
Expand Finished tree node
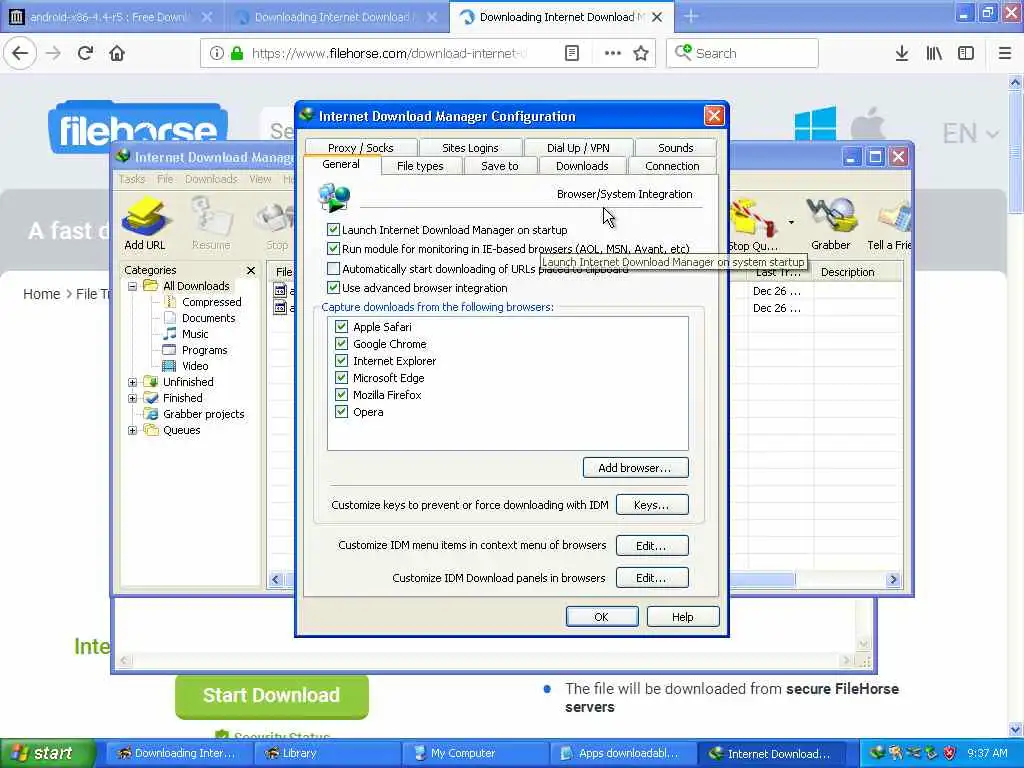(x=133, y=398)
